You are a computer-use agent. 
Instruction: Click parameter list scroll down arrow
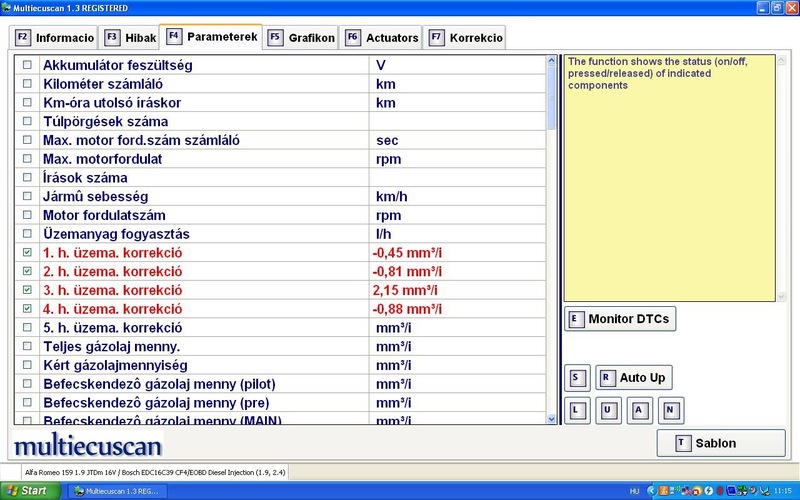tap(551, 419)
